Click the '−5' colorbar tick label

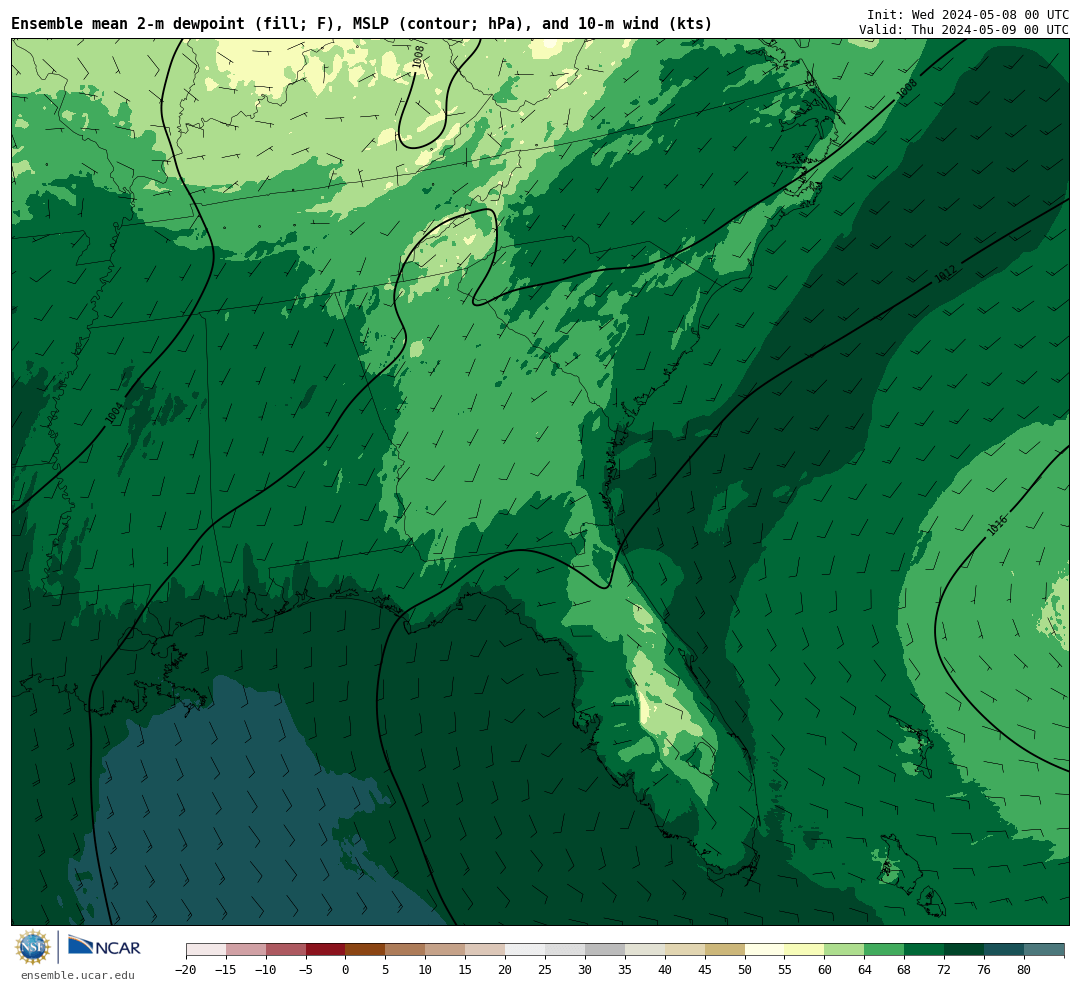pyautogui.click(x=306, y=969)
